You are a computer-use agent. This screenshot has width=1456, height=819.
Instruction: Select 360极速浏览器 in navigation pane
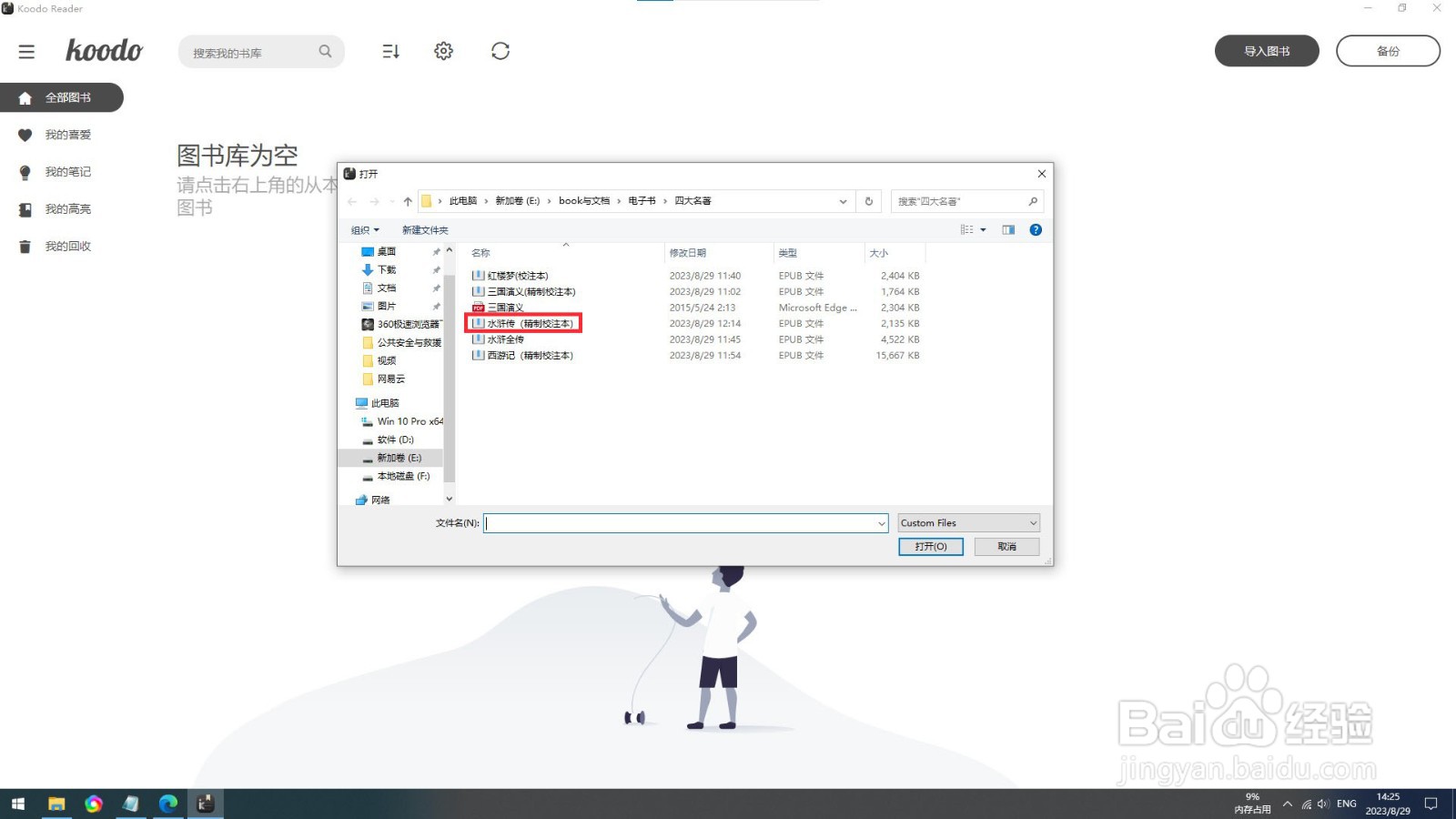(x=401, y=325)
